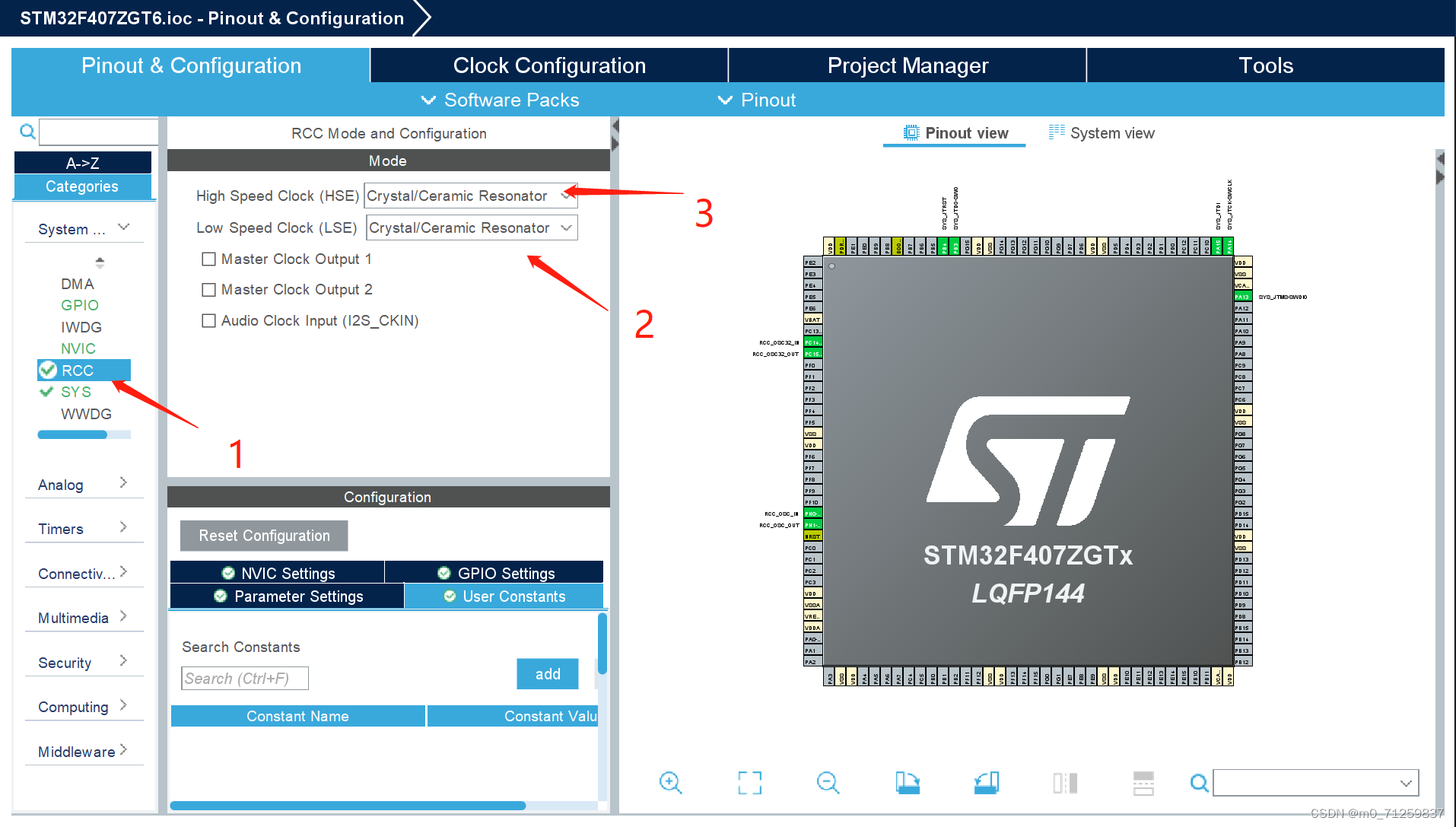The height and width of the screenshot is (827, 1456).
Task: Rotate the chip view counterclockwise
Action: [x=987, y=782]
